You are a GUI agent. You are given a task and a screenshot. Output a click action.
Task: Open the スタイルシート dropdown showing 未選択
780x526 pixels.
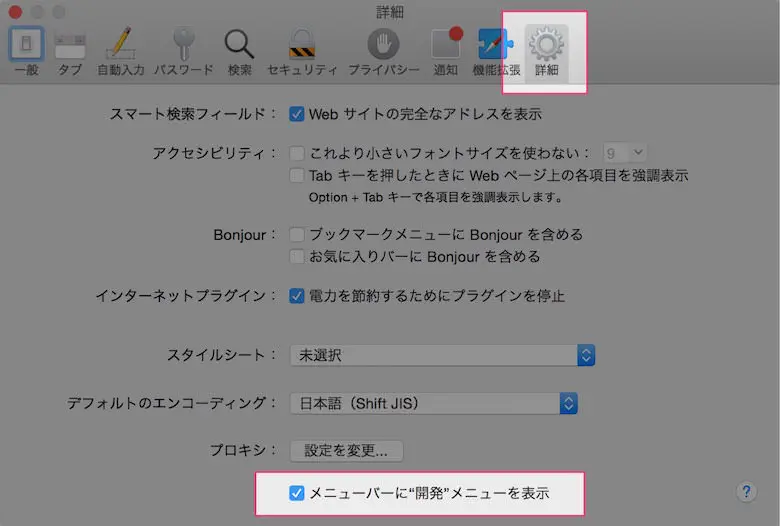tap(442, 355)
